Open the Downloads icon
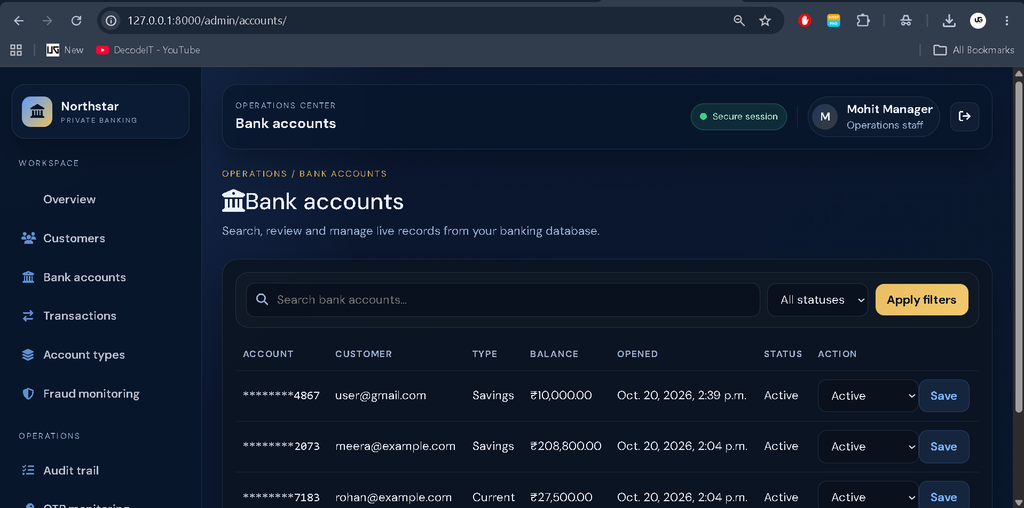Image resolution: width=1024 pixels, height=508 pixels. [949, 21]
